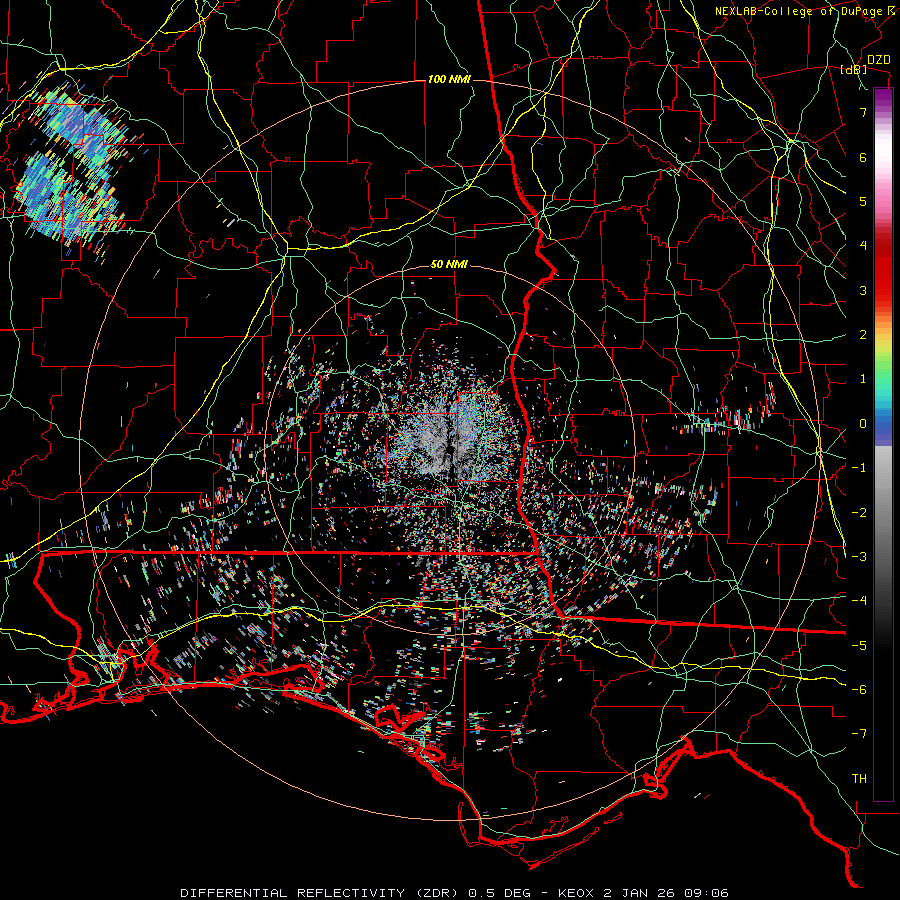
Task: Select the 7 value on the color scale
Action: click(863, 112)
